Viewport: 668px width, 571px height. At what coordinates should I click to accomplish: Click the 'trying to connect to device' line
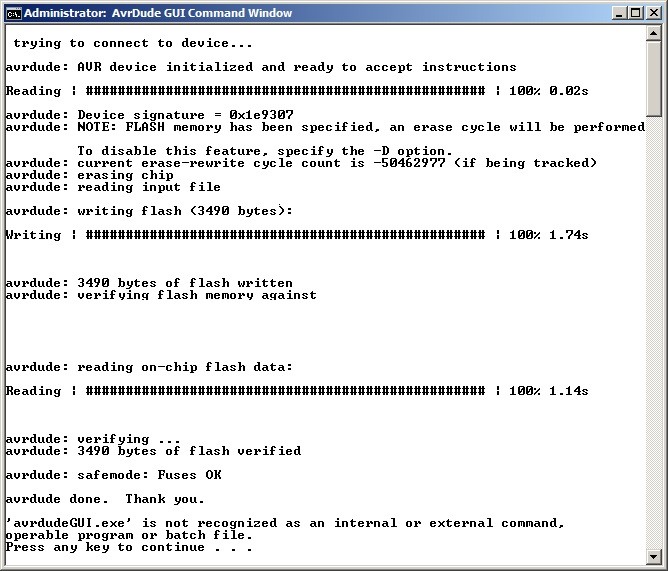pyautogui.click(x=132, y=43)
